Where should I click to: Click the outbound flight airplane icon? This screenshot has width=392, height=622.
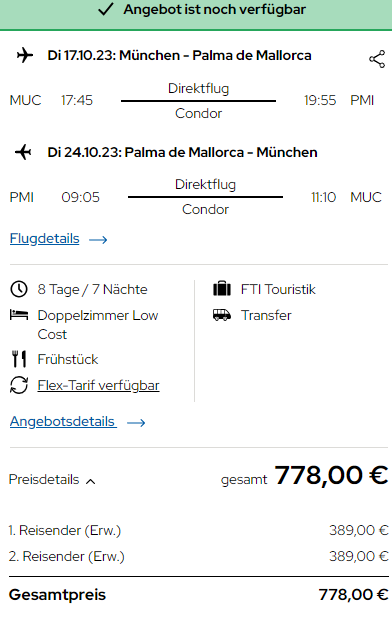[x=25, y=55]
